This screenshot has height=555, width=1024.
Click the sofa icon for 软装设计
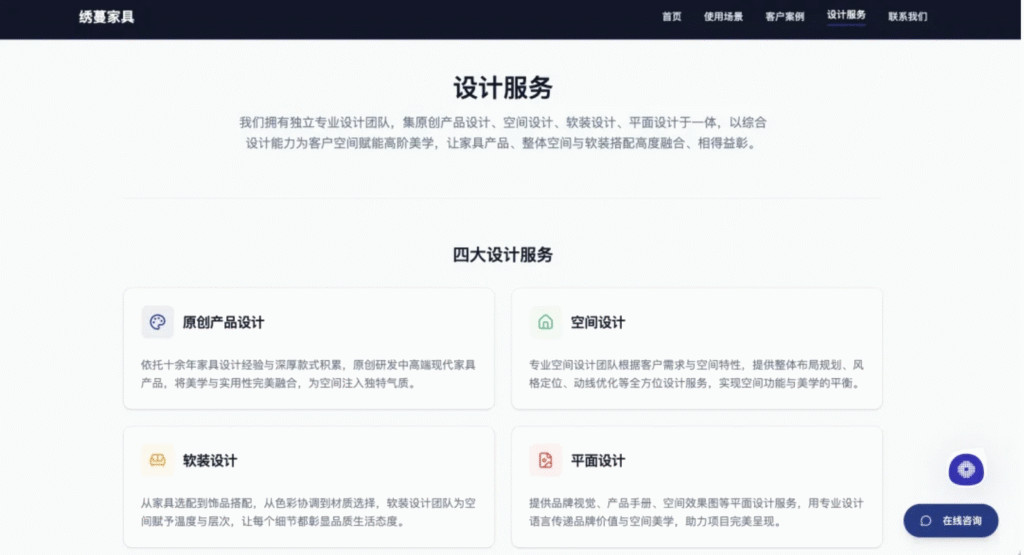pos(157,460)
